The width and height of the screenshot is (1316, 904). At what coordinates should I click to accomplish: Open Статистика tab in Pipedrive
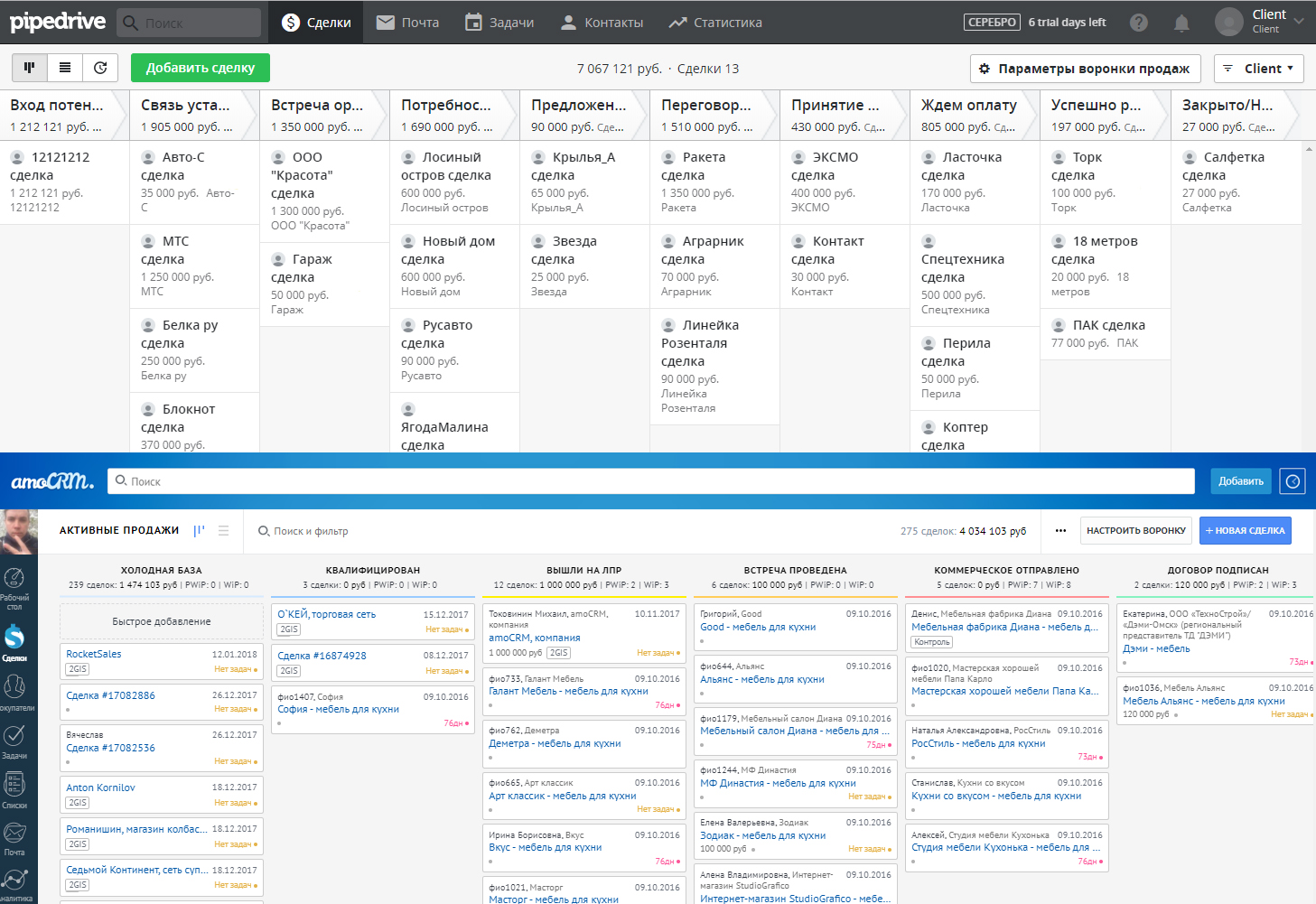(x=715, y=23)
